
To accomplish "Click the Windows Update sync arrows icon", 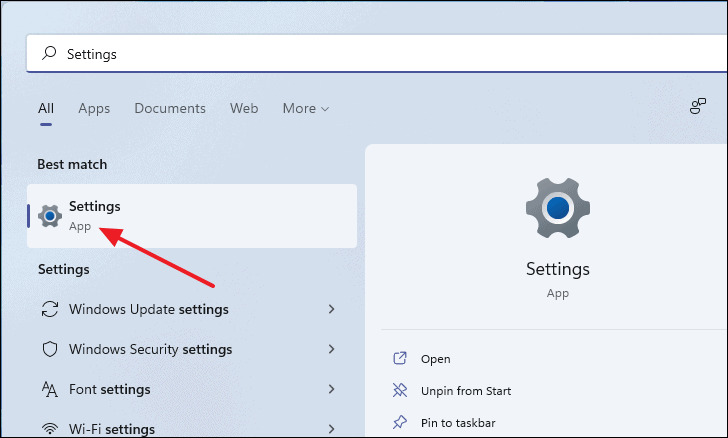I will tap(50, 309).
